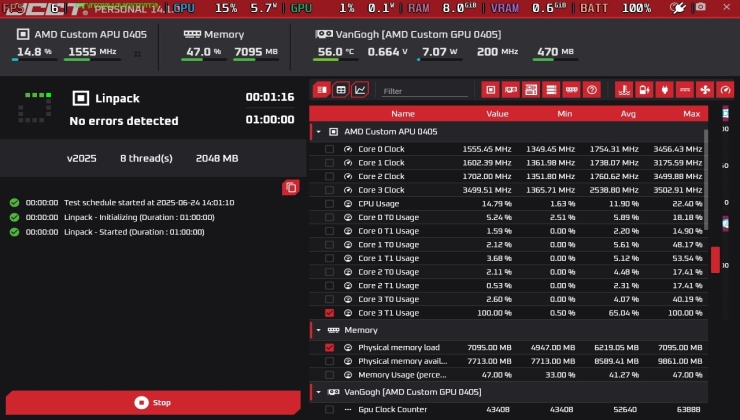This screenshot has height=420, width=740.
Task: Sort by the Name column header
Action: pyautogui.click(x=402, y=114)
